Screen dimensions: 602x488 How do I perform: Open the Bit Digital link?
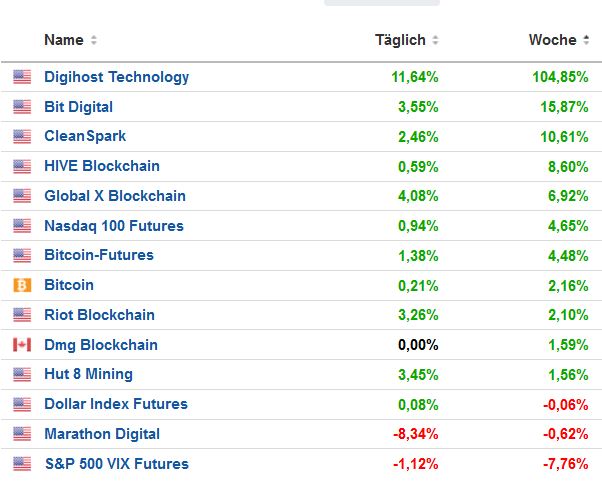[78, 107]
